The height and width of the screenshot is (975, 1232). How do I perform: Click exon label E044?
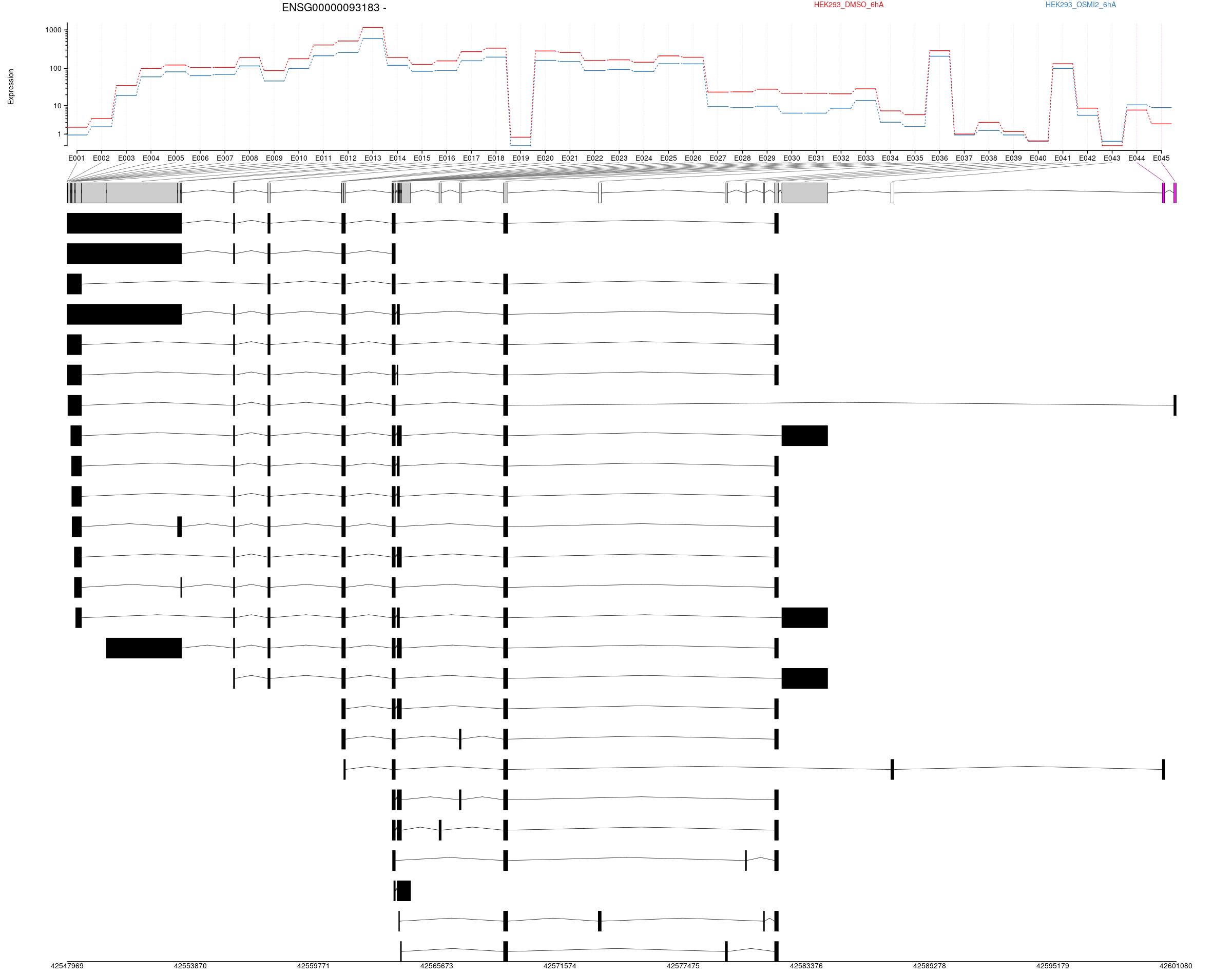[x=1136, y=158]
